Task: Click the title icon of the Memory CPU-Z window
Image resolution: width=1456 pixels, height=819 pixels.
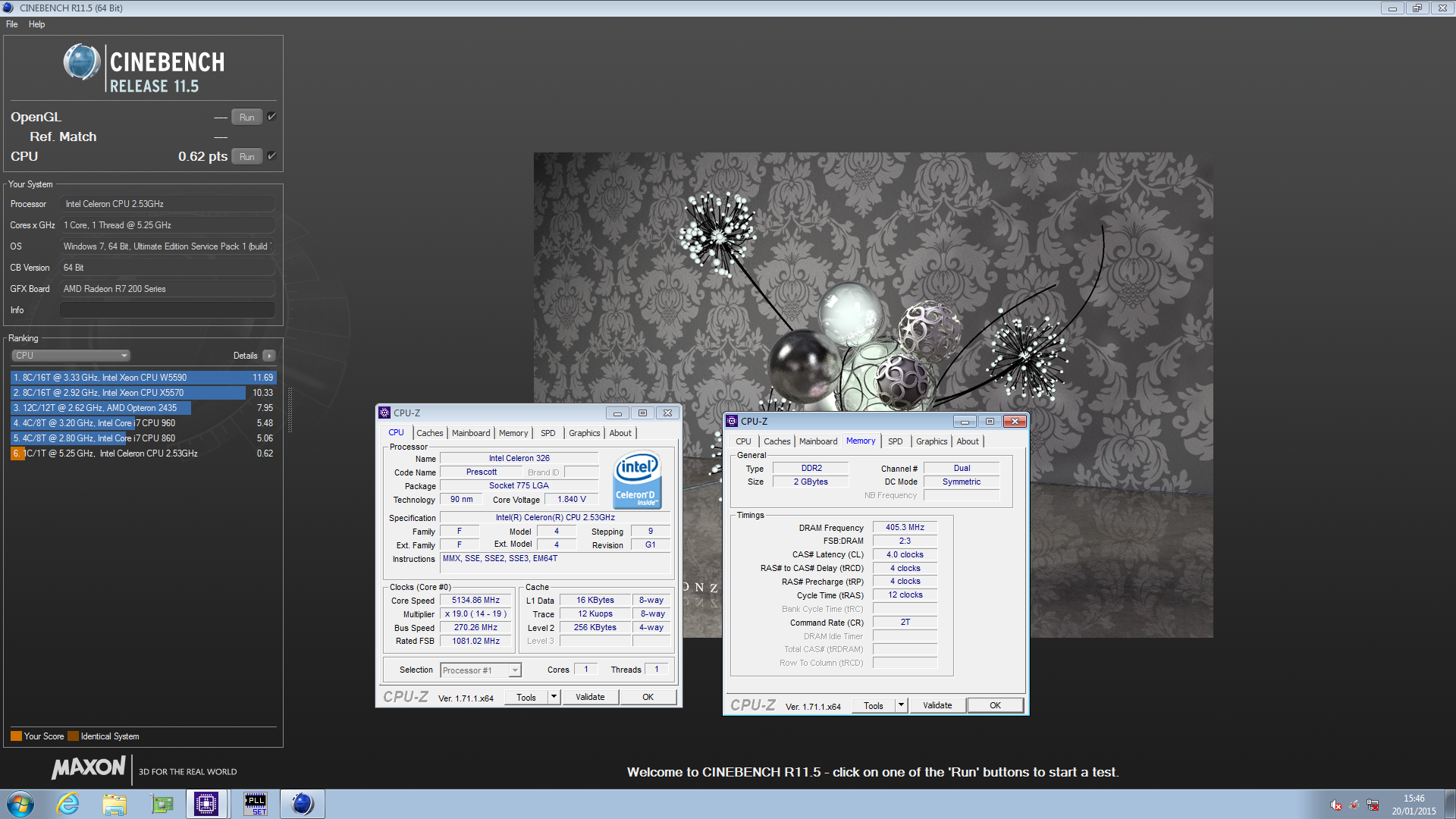Action: (732, 421)
